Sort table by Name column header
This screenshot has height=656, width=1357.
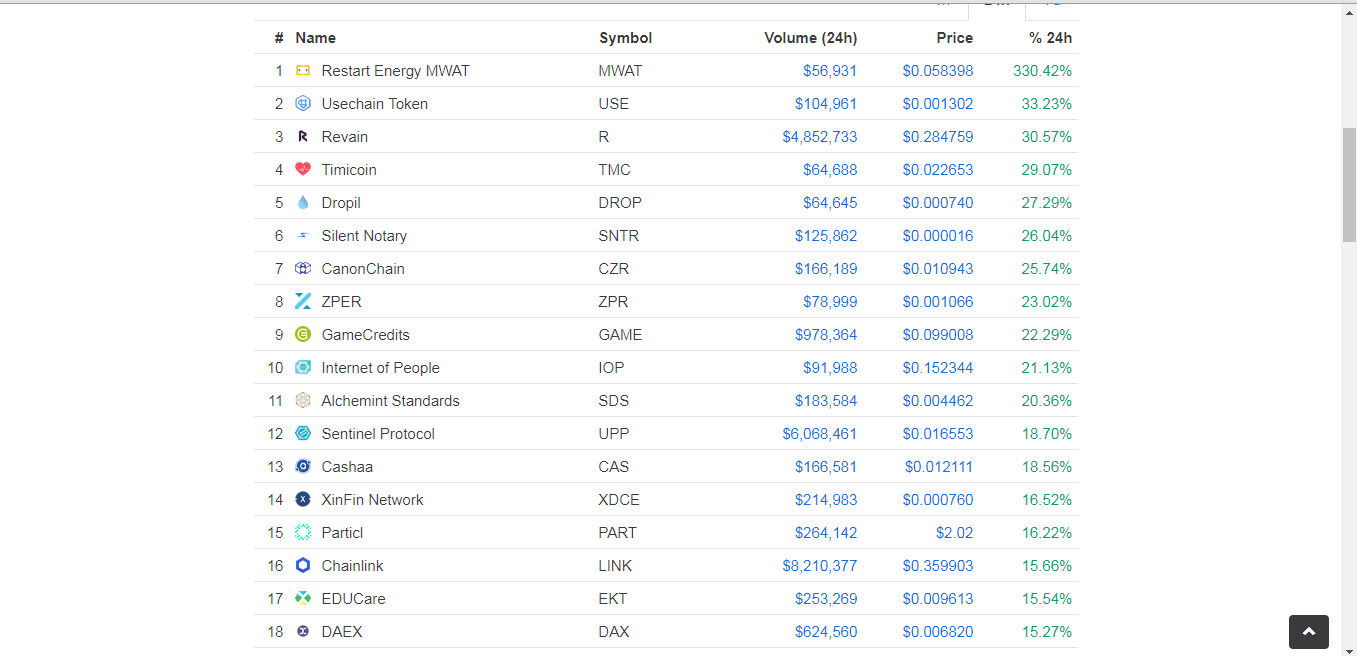point(315,38)
